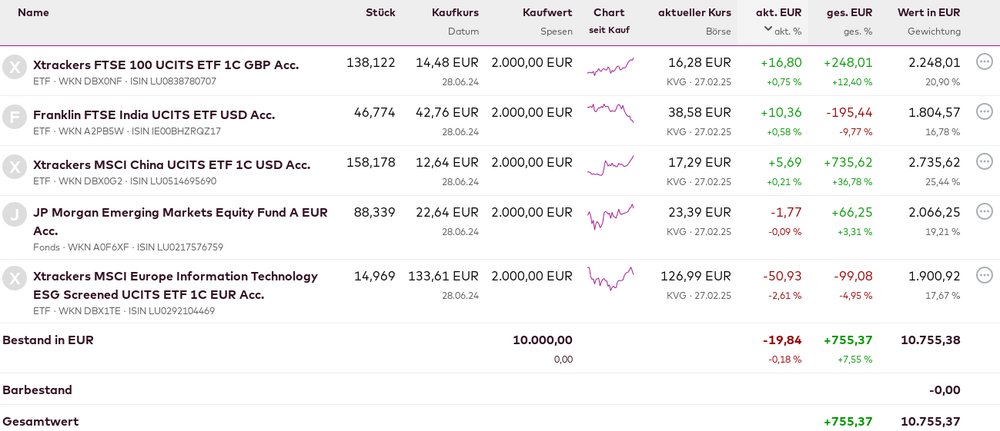Image resolution: width=1000 pixels, height=431 pixels.
Task: Open more options for Xtrackers MSCI China row
Action: pos(984,161)
